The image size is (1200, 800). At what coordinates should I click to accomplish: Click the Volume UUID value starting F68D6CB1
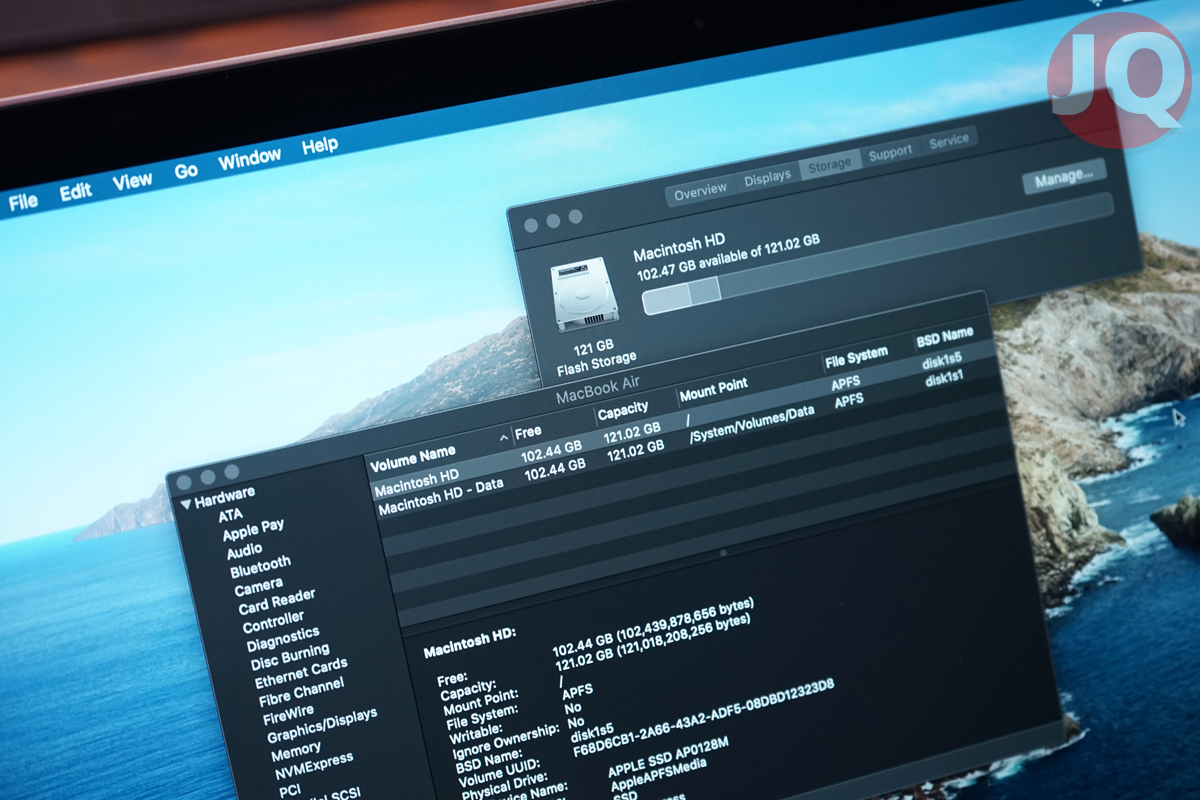pyautogui.click(x=703, y=717)
